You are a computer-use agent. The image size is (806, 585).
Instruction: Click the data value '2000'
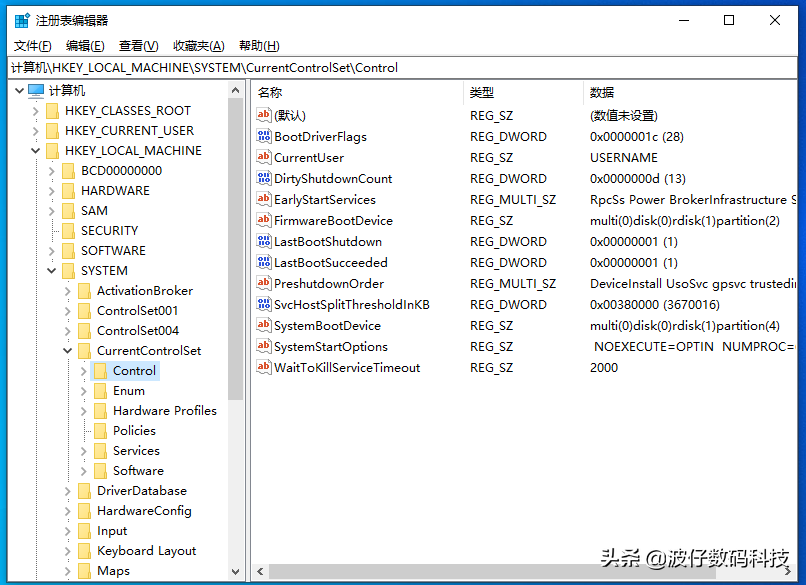(x=604, y=368)
